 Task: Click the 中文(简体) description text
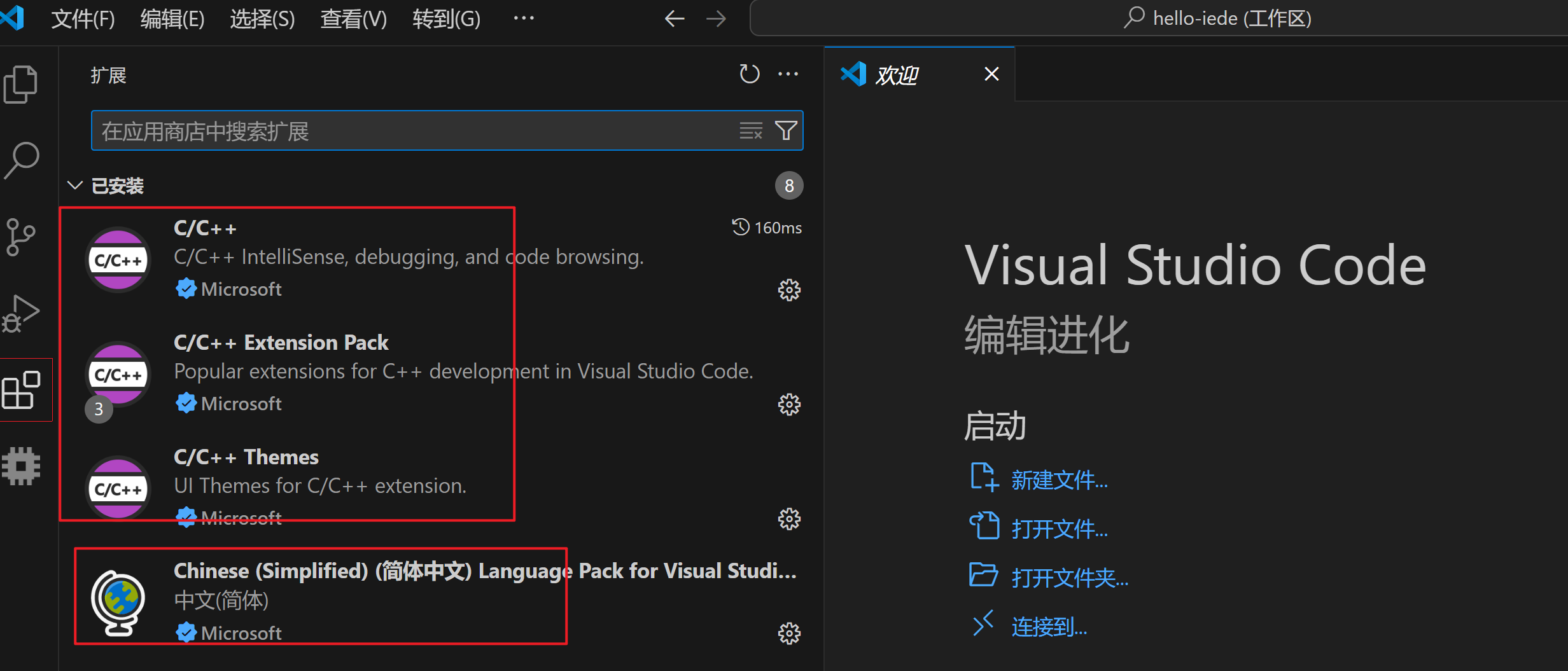[221, 600]
